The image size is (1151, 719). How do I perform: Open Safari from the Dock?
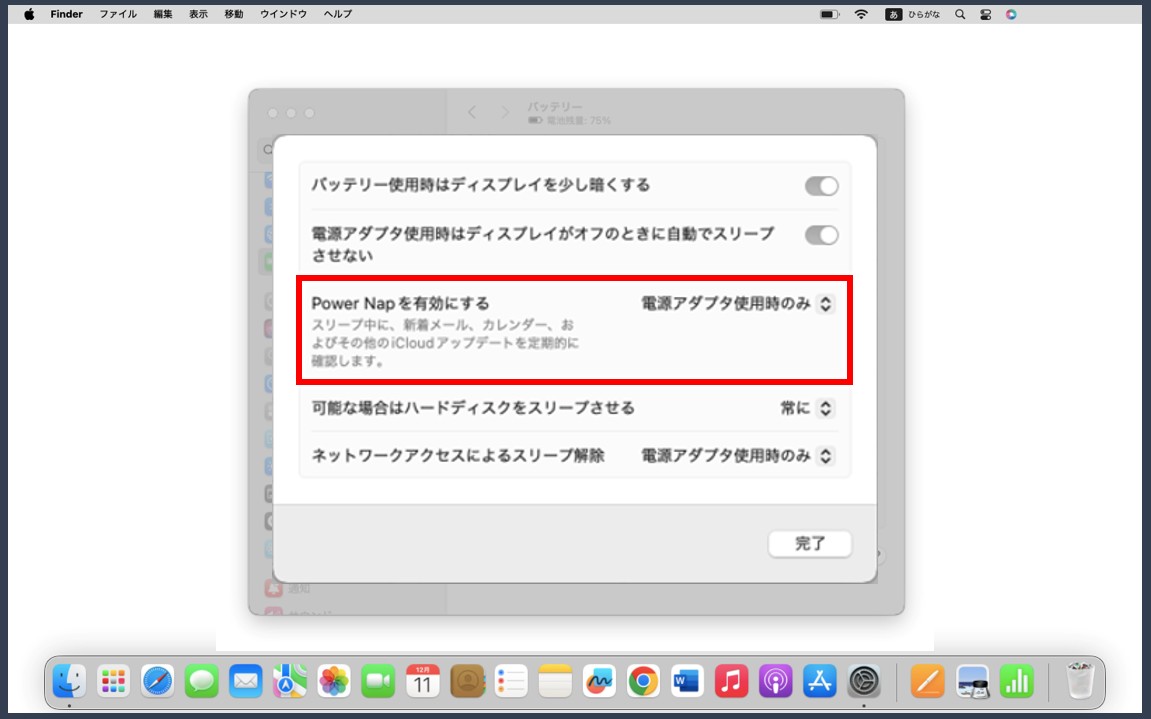coord(158,682)
